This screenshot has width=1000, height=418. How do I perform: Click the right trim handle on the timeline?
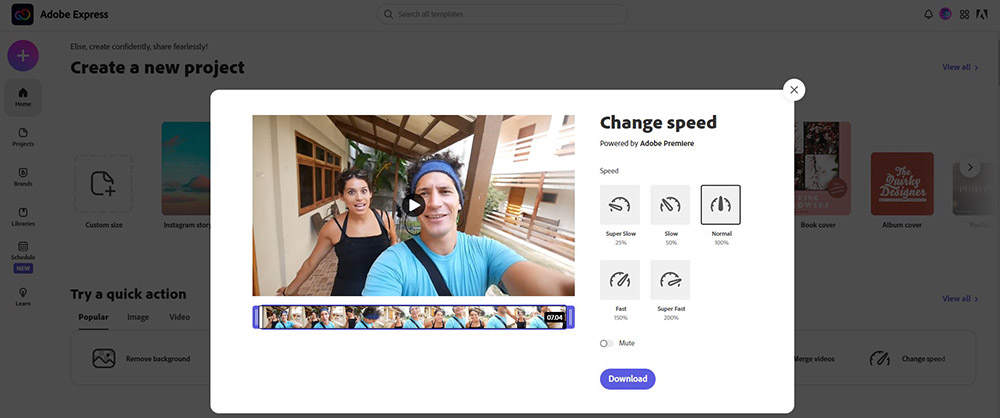coord(570,317)
